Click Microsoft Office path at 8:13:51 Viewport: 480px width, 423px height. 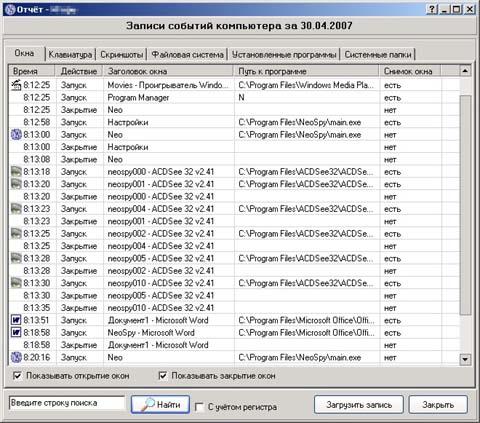click(x=306, y=320)
